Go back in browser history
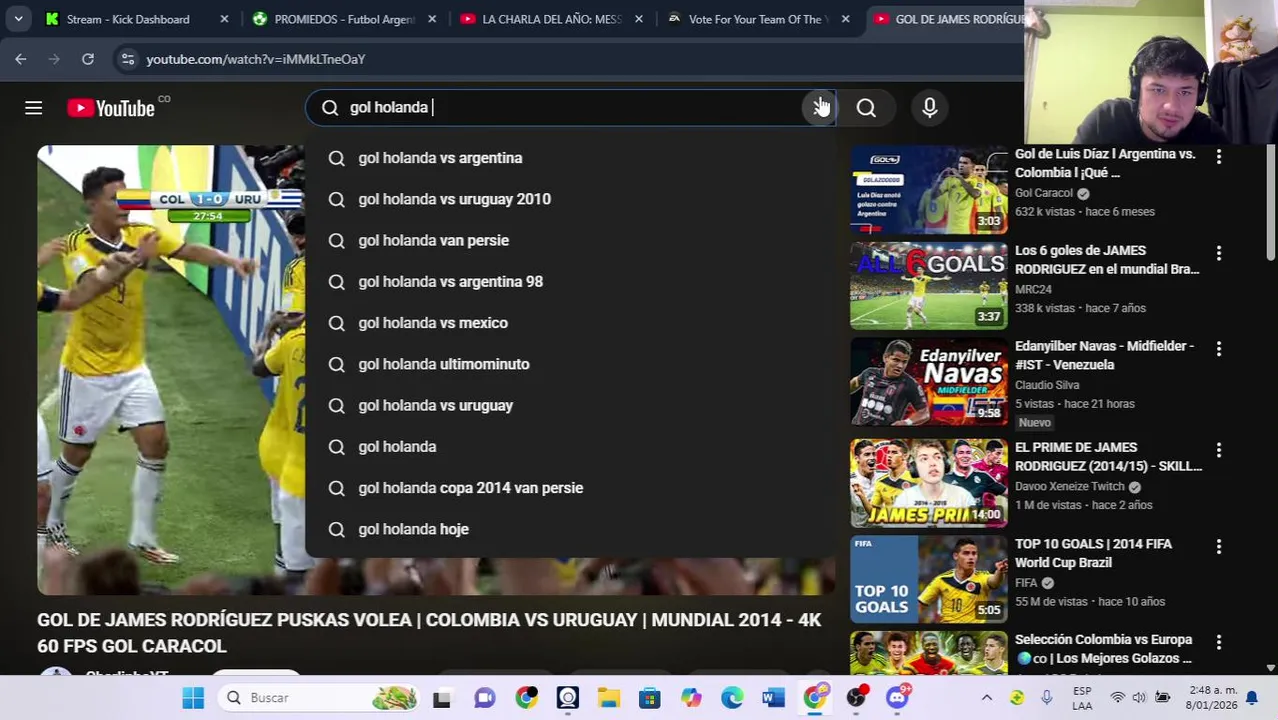Screen dimensions: 1278x720 [21, 59]
